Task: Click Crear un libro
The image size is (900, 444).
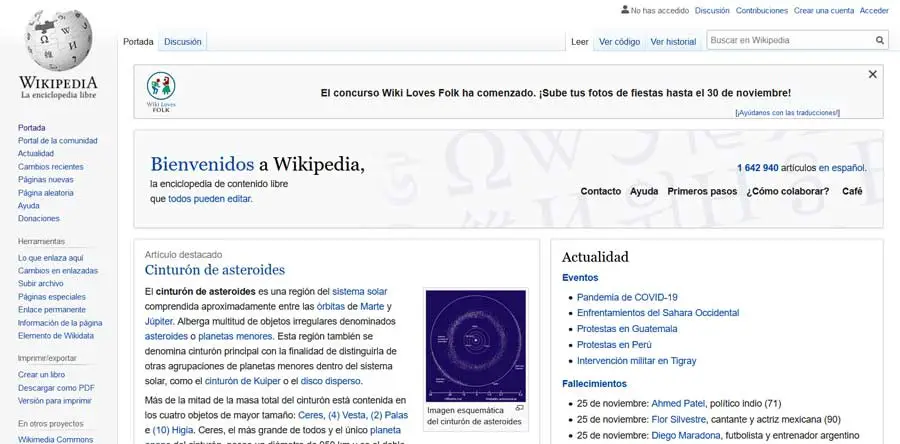Action: pos(41,375)
